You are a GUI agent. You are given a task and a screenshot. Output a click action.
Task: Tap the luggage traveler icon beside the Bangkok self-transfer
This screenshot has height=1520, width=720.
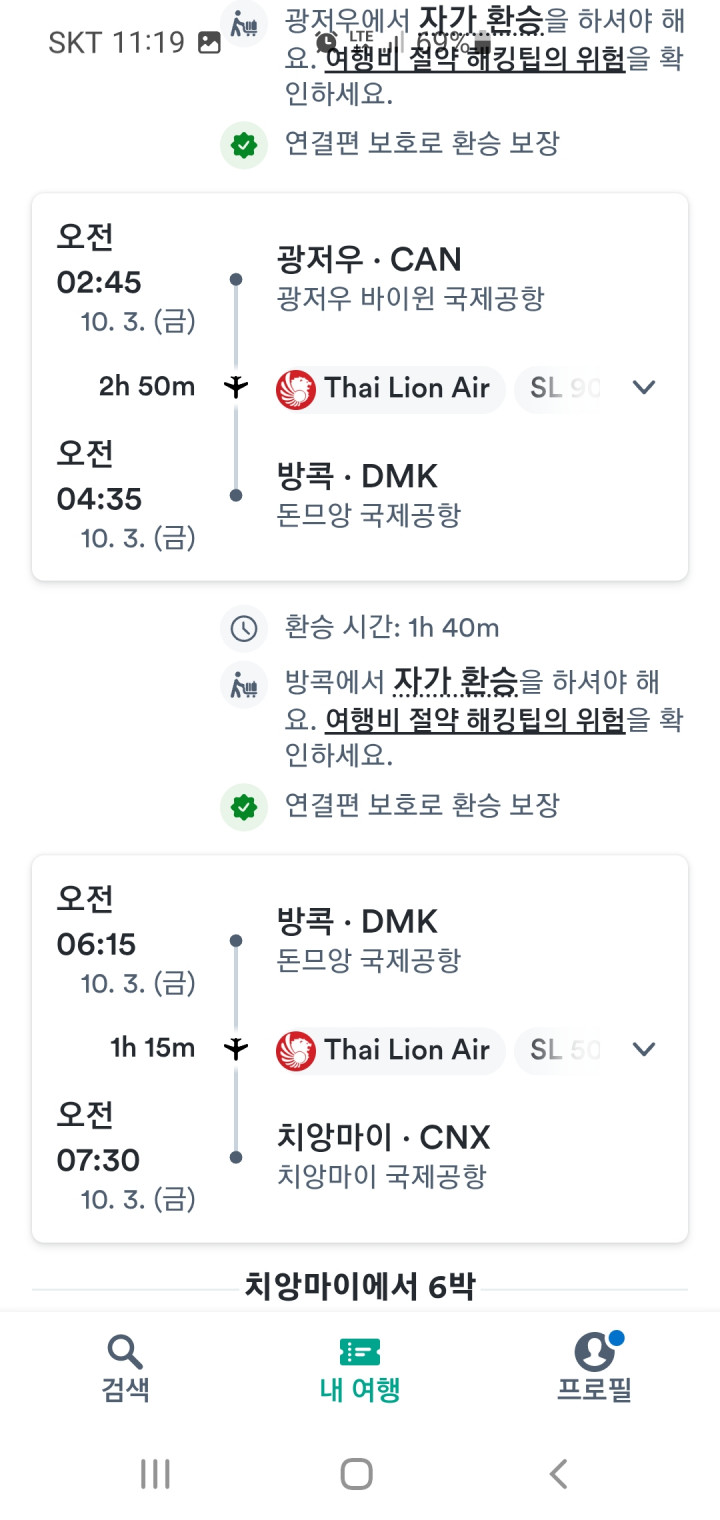[x=244, y=686]
